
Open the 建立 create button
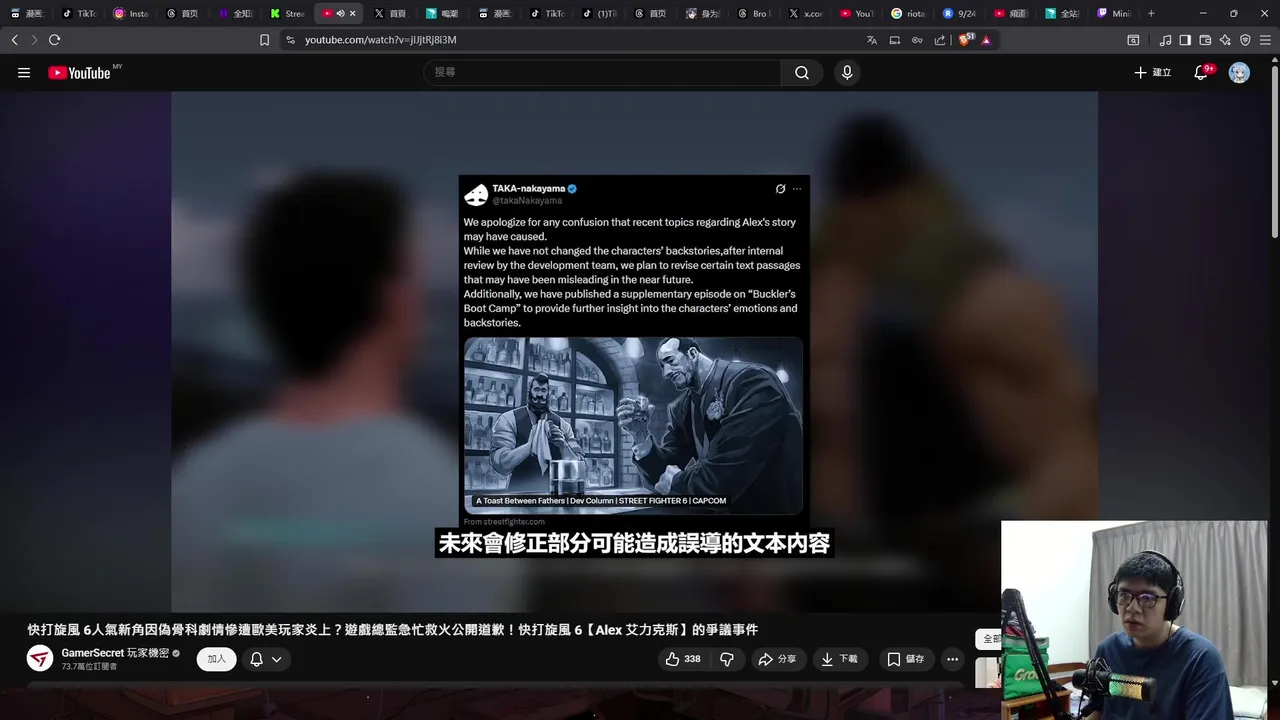[1152, 72]
